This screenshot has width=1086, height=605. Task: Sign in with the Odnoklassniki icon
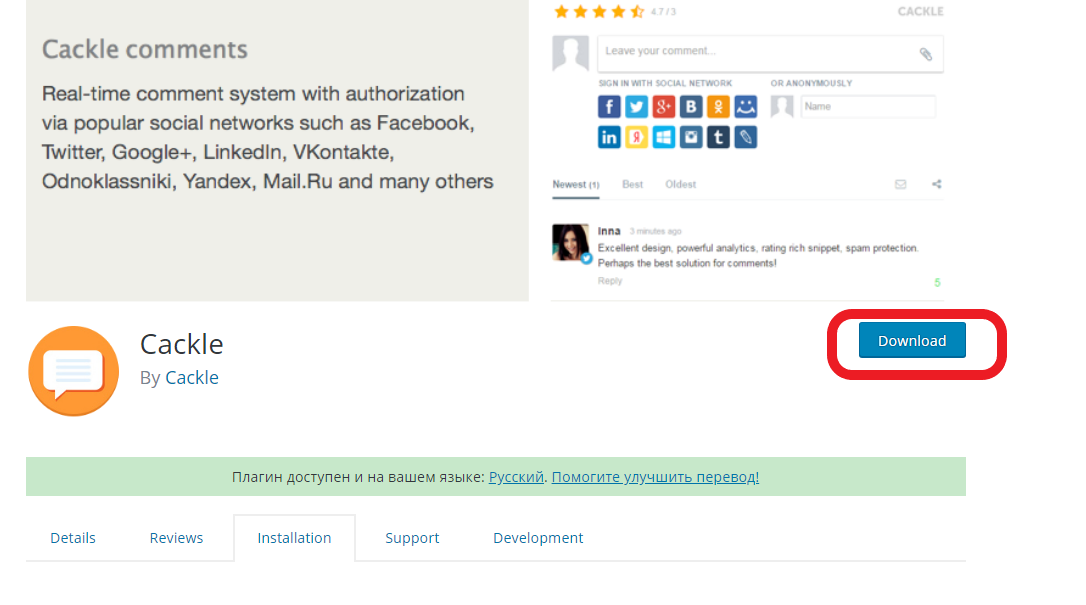click(718, 107)
